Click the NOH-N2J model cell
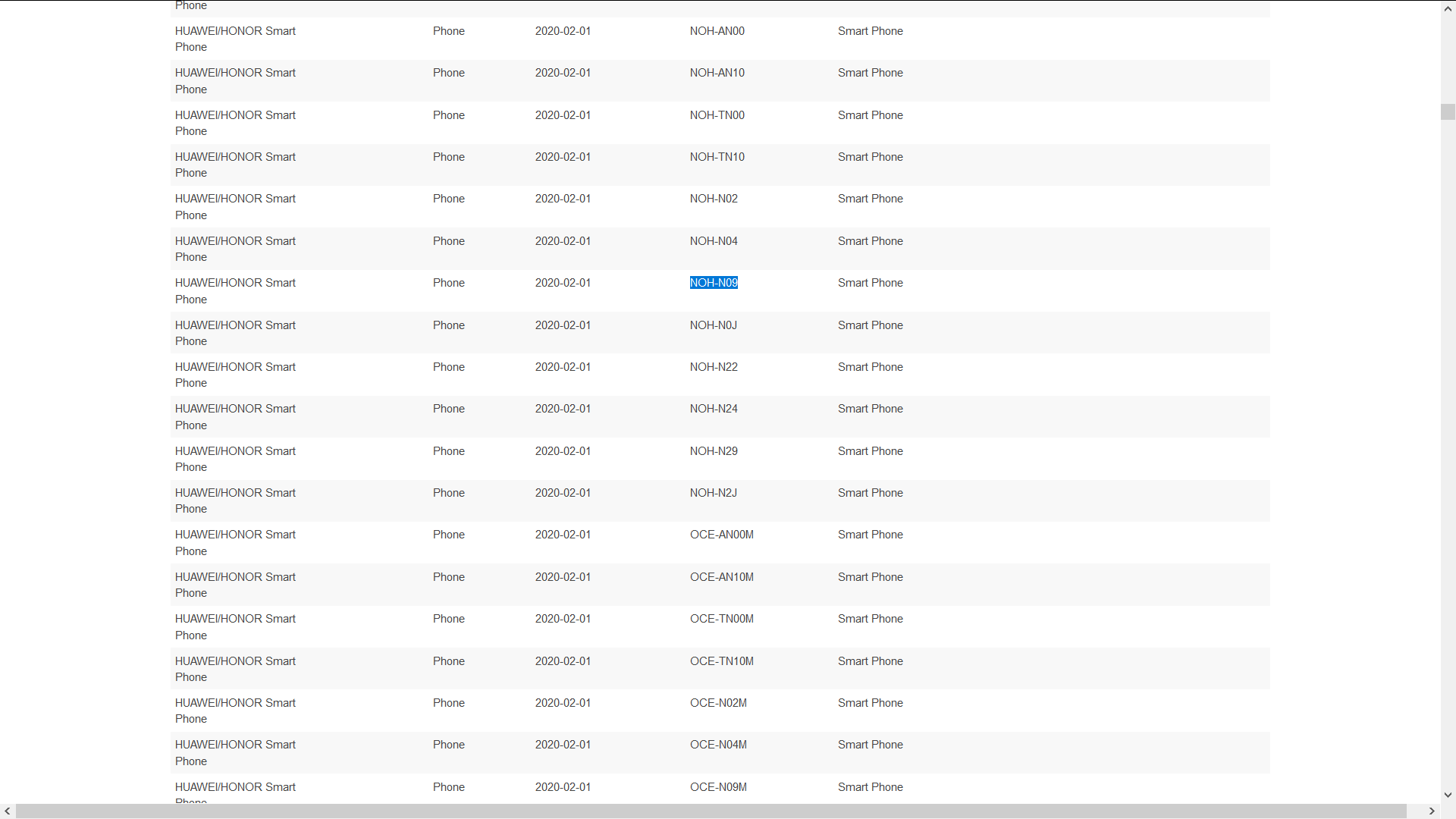Image resolution: width=1456 pixels, height=819 pixels. click(714, 493)
